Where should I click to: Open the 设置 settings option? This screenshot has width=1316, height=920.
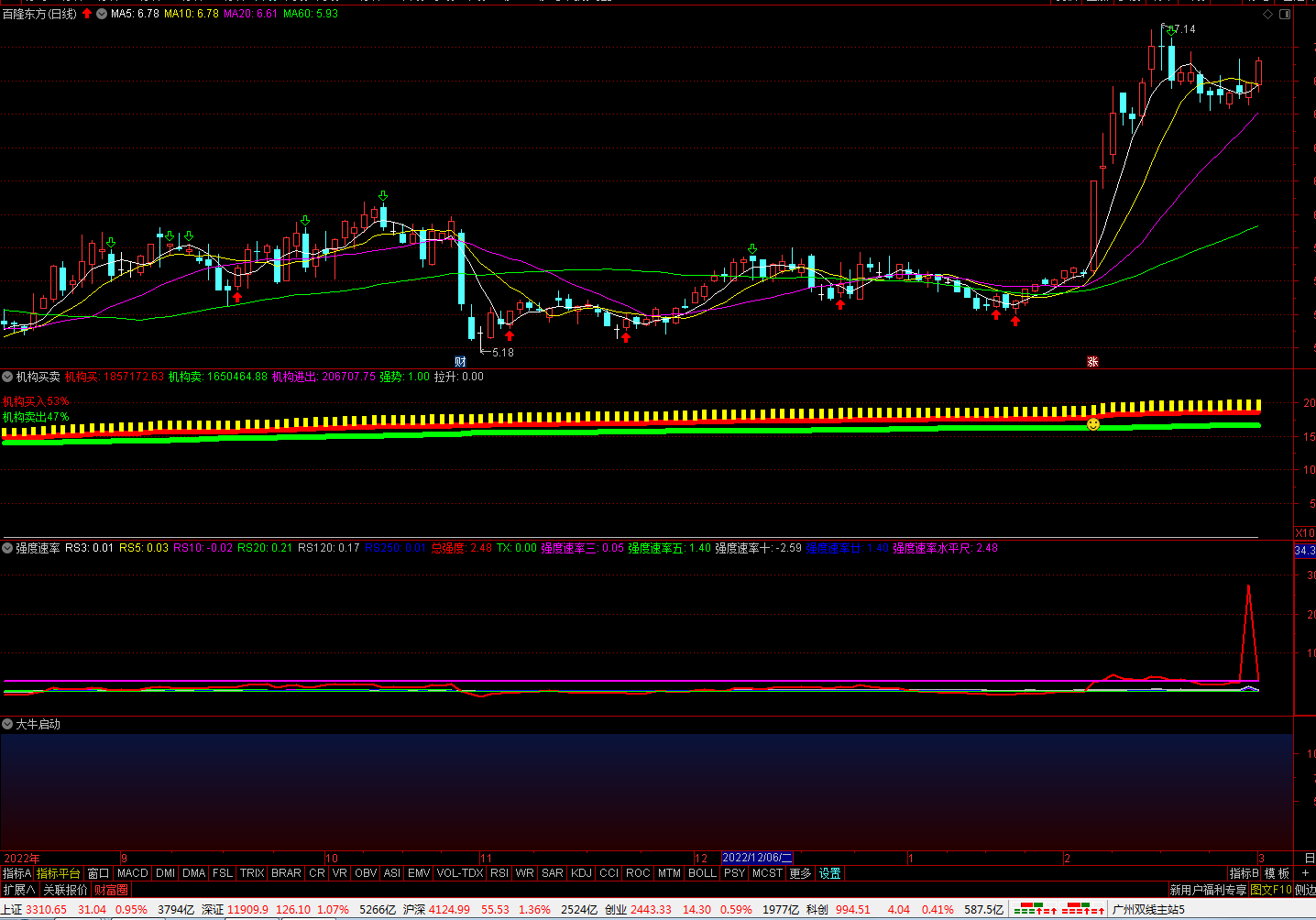tap(829, 873)
